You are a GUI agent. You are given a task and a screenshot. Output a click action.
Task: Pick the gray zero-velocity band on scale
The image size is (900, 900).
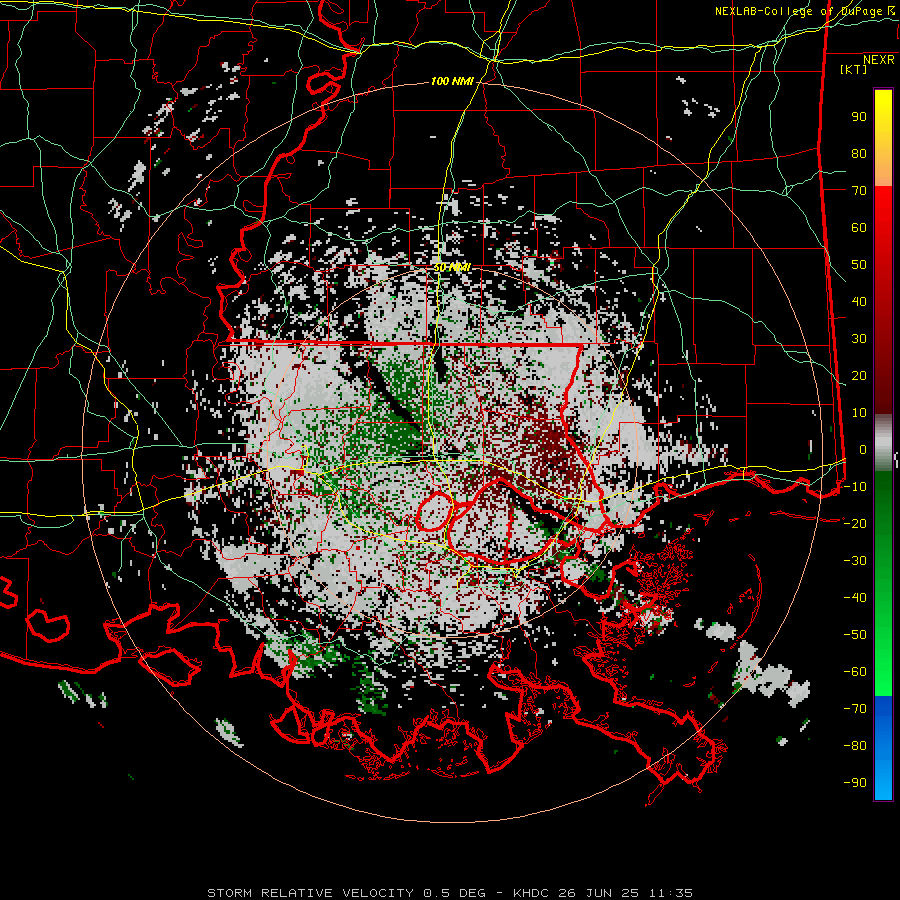click(x=883, y=443)
